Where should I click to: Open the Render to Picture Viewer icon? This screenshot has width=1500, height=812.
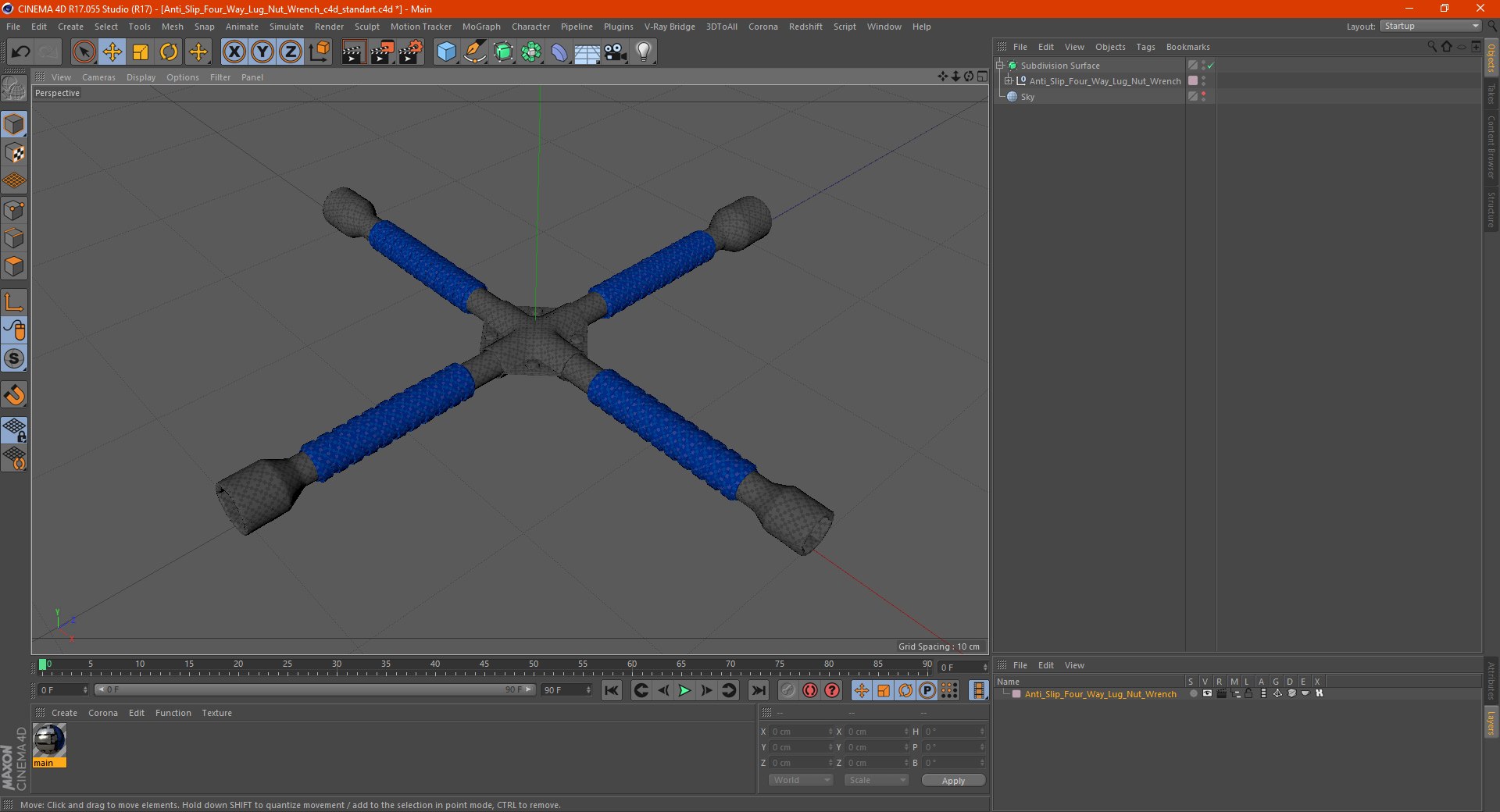pos(382,52)
